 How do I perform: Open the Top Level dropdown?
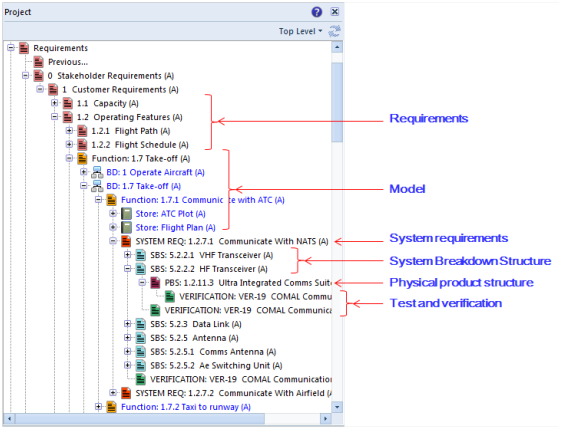[x=301, y=31]
